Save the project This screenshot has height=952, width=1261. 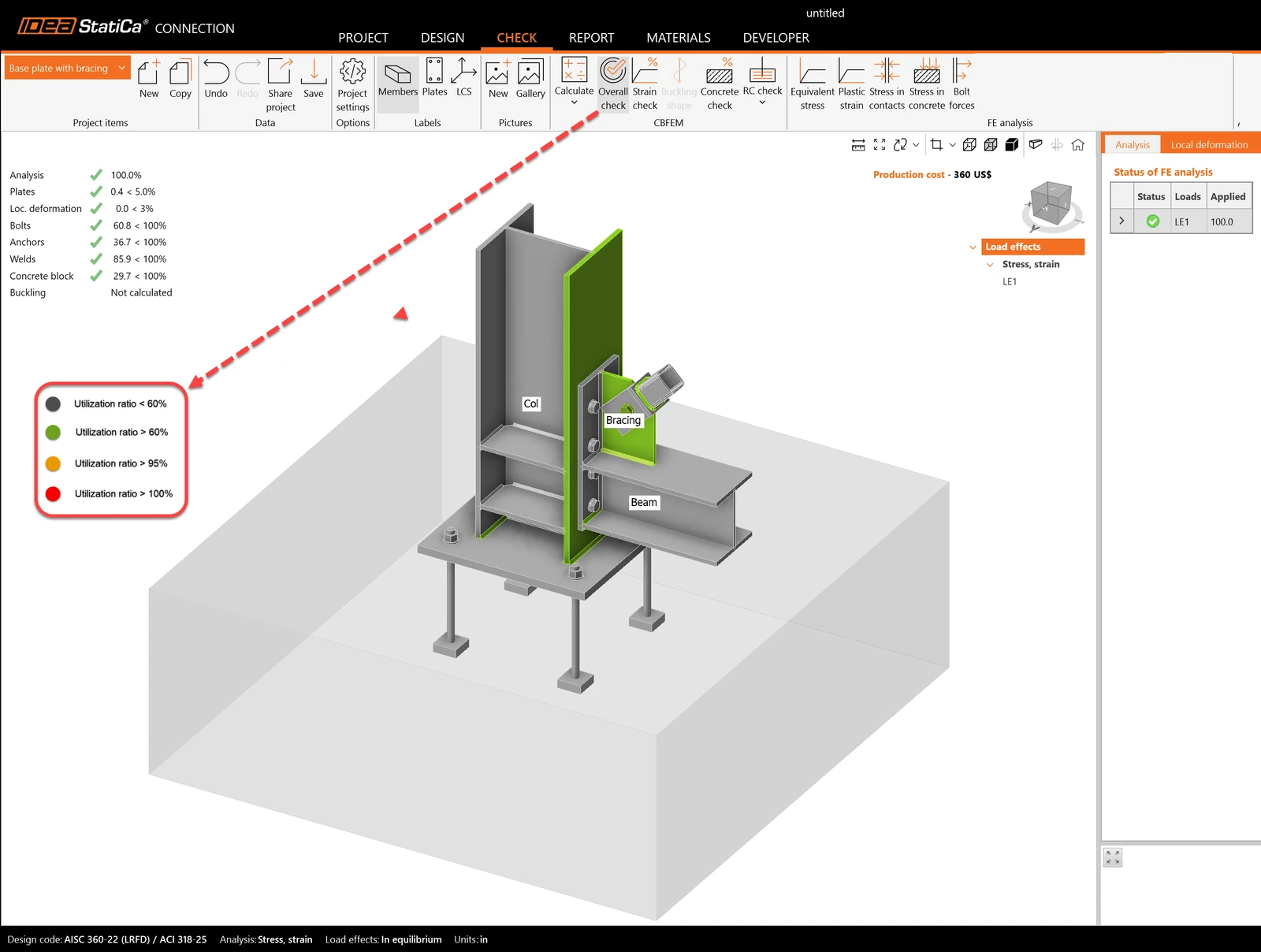pyautogui.click(x=314, y=78)
